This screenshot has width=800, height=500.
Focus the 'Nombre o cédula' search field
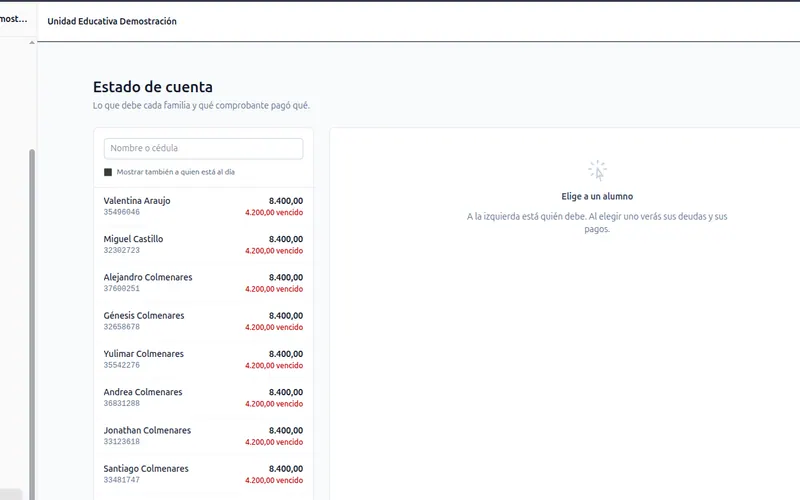pos(203,148)
